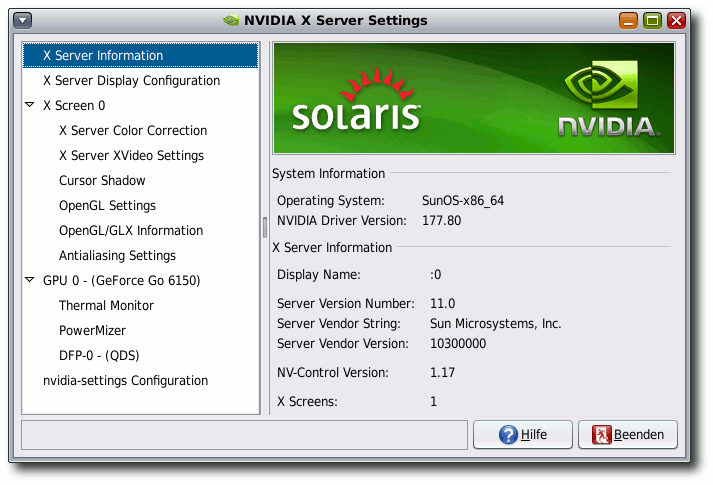The height and width of the screenshot is (485, 713).
Task: Click NV-Control Version value 1.17
Action: 442,372
